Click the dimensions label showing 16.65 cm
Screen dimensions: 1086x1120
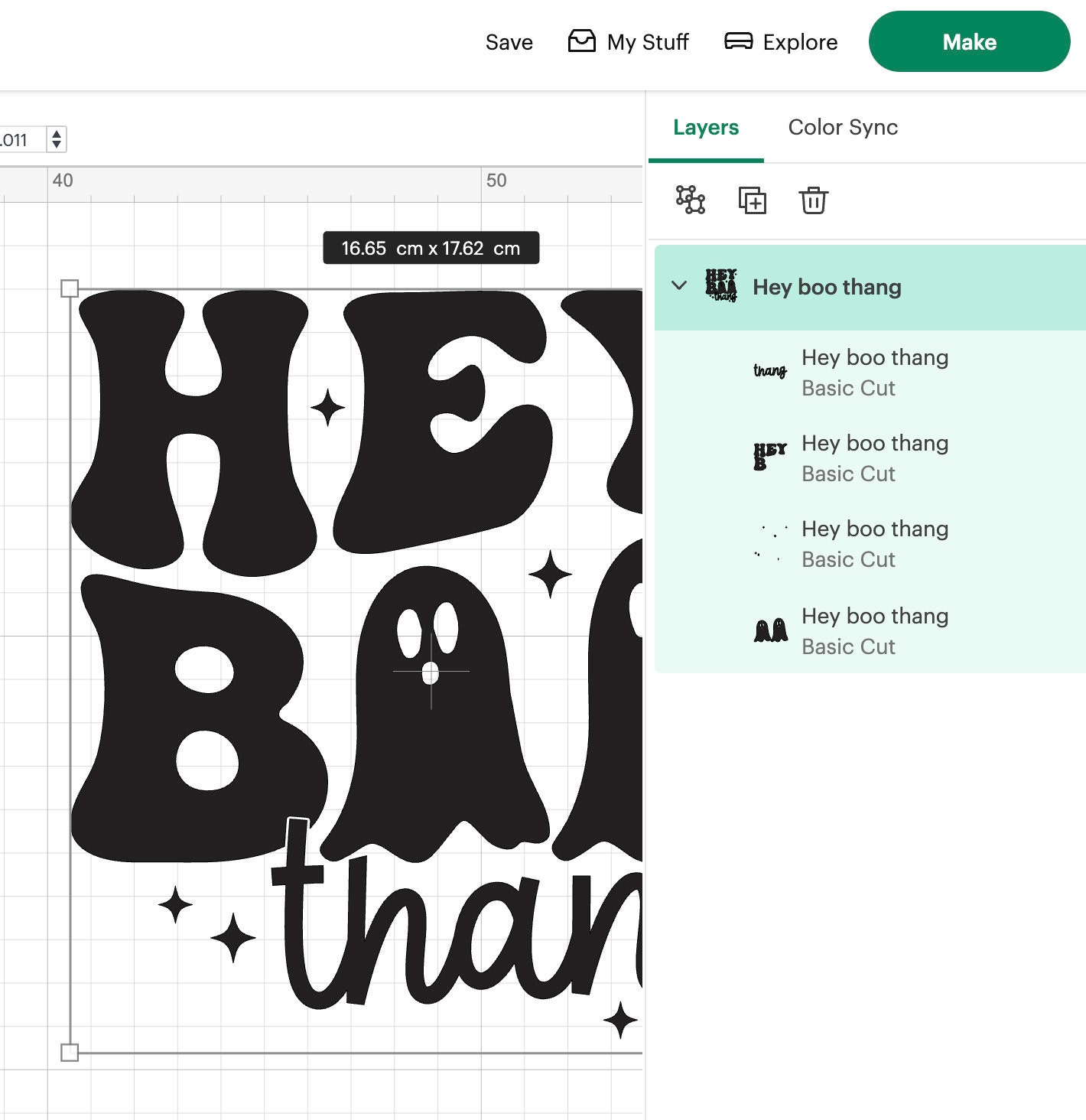click(431, 247)
